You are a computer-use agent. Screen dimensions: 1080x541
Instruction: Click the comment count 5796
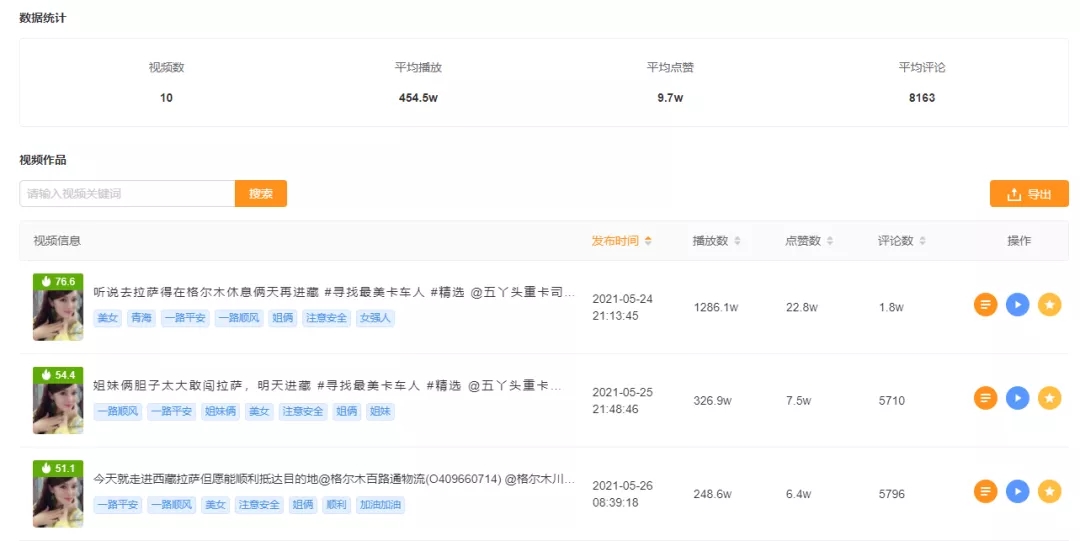click(892, 494)
